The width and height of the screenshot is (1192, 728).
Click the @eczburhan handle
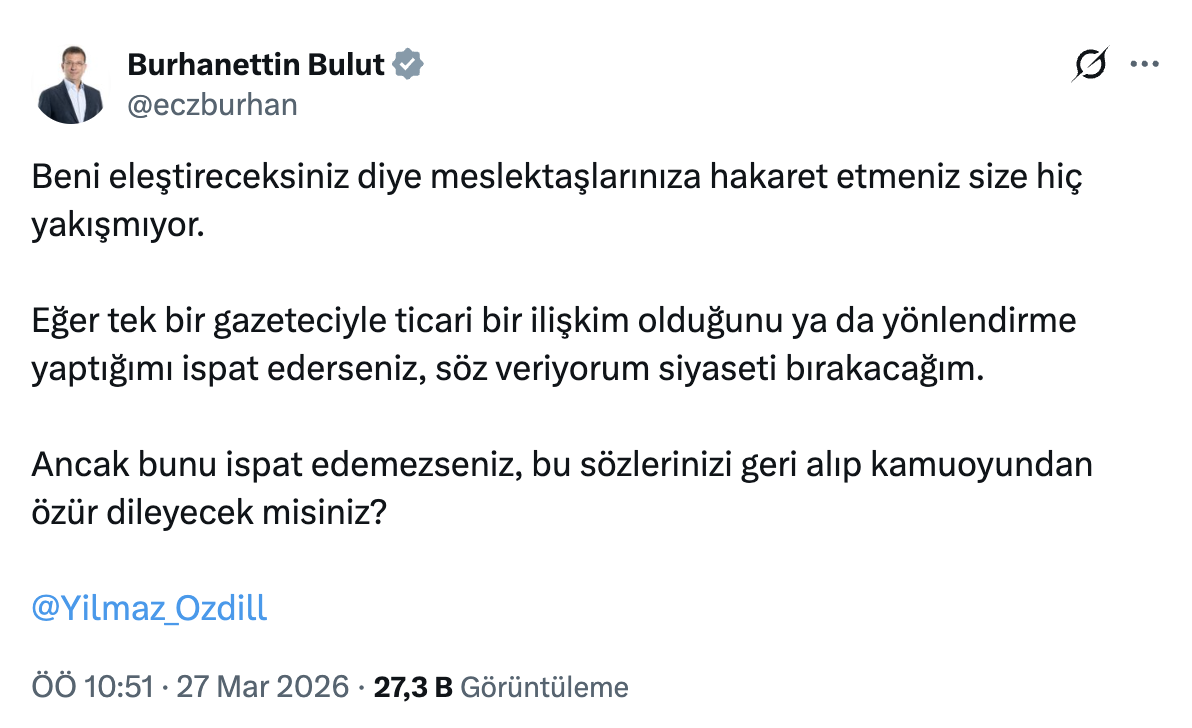click(x=213, y=103)
